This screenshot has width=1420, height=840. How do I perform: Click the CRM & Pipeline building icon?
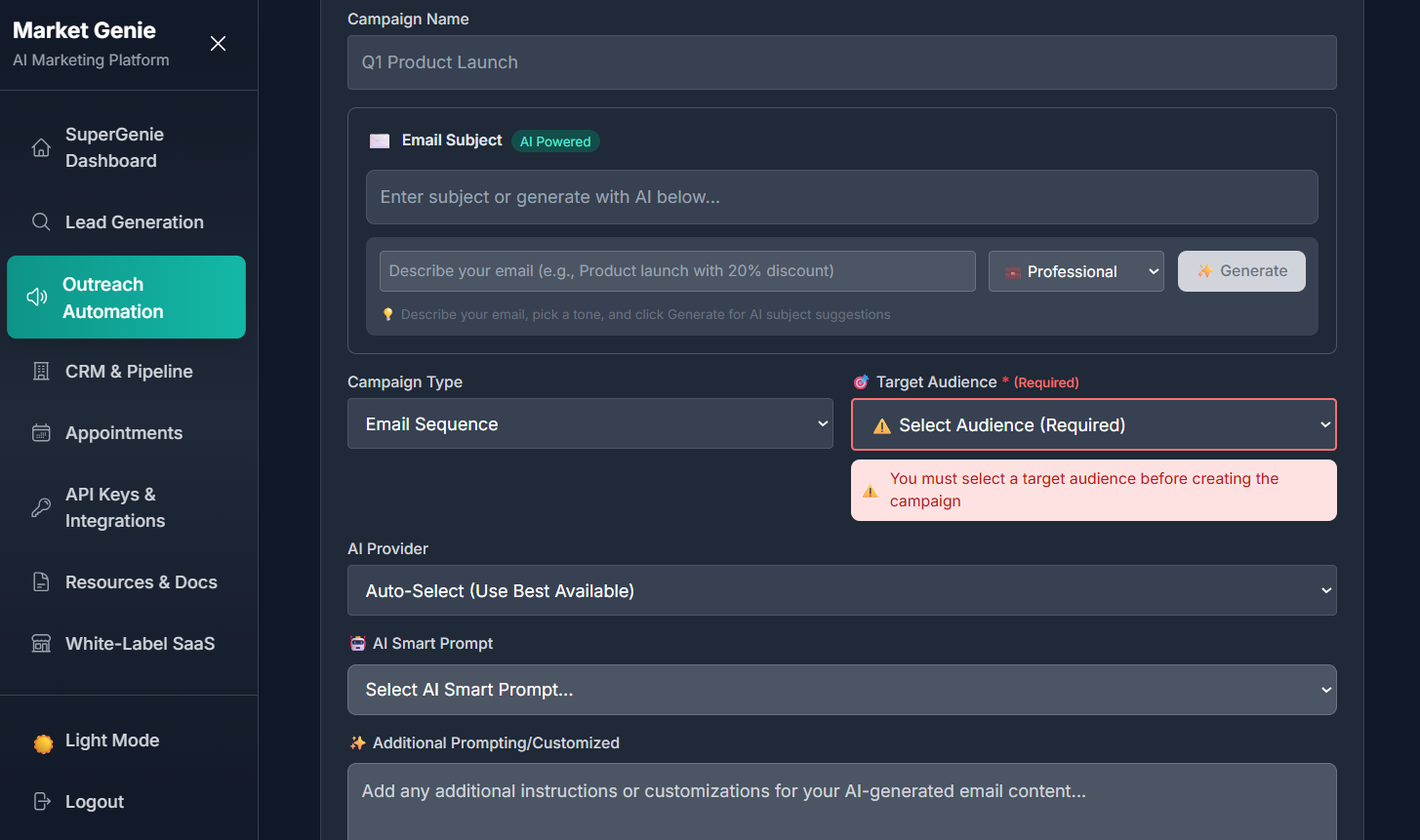pos(41,372)
